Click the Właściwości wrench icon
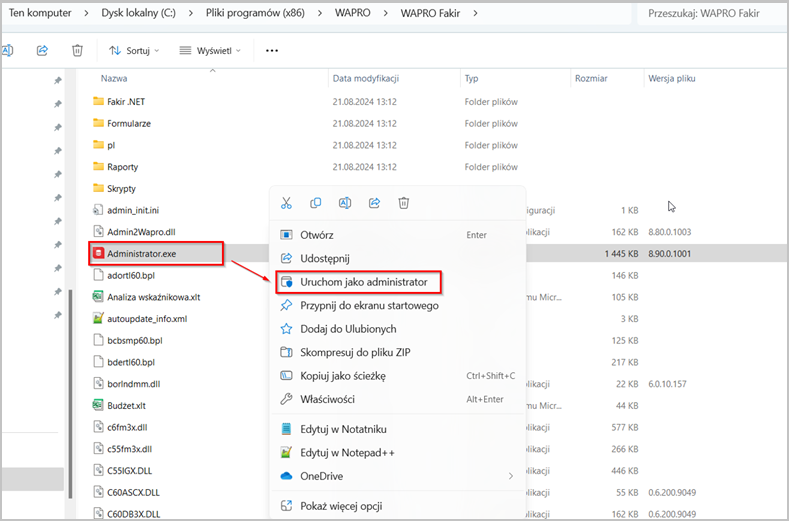The width and height of the screenshot is (789, 521). click(286, 399)
